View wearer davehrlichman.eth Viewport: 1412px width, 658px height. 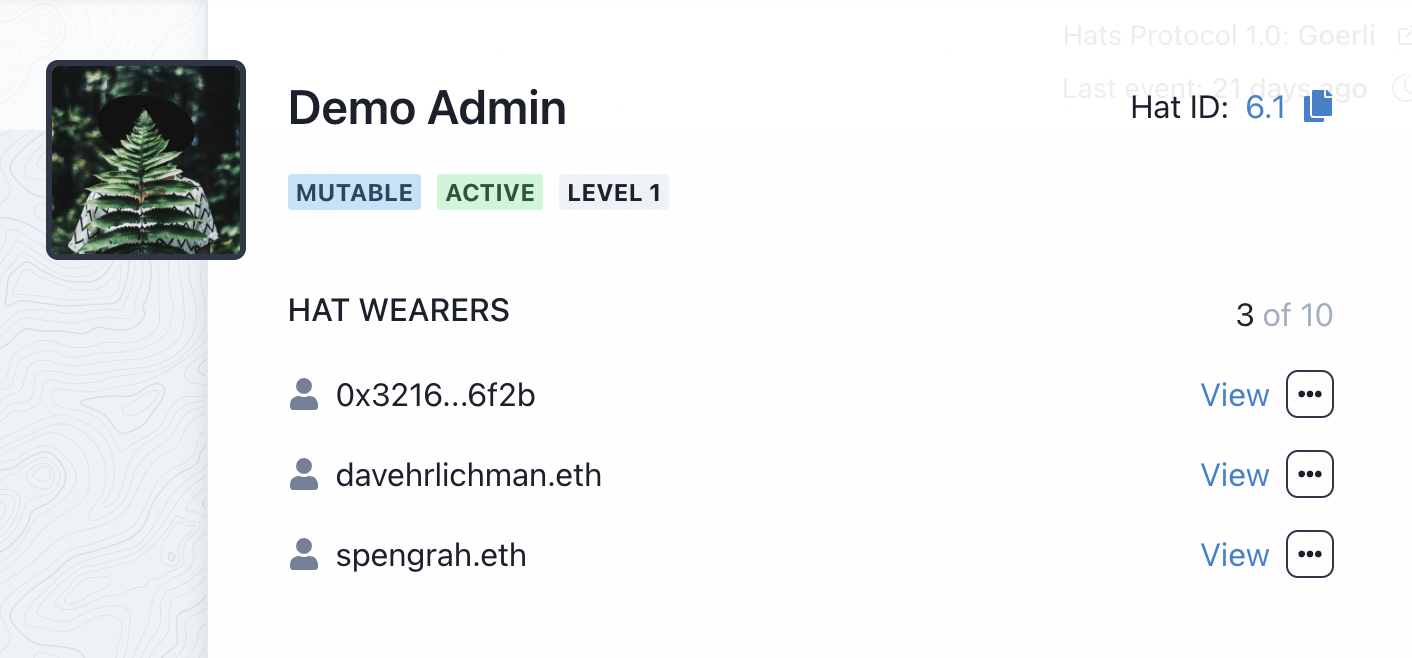pyautogui.click(x=1234, y=475)
